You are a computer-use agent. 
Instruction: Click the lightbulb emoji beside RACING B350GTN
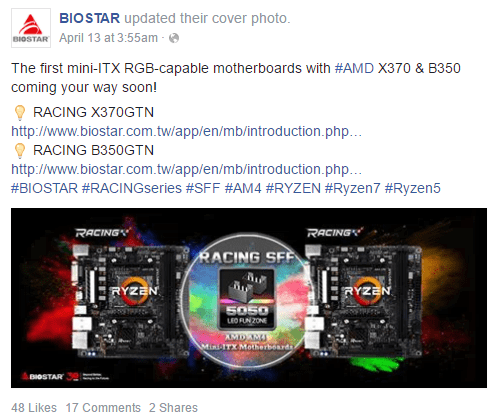[20, 151]
